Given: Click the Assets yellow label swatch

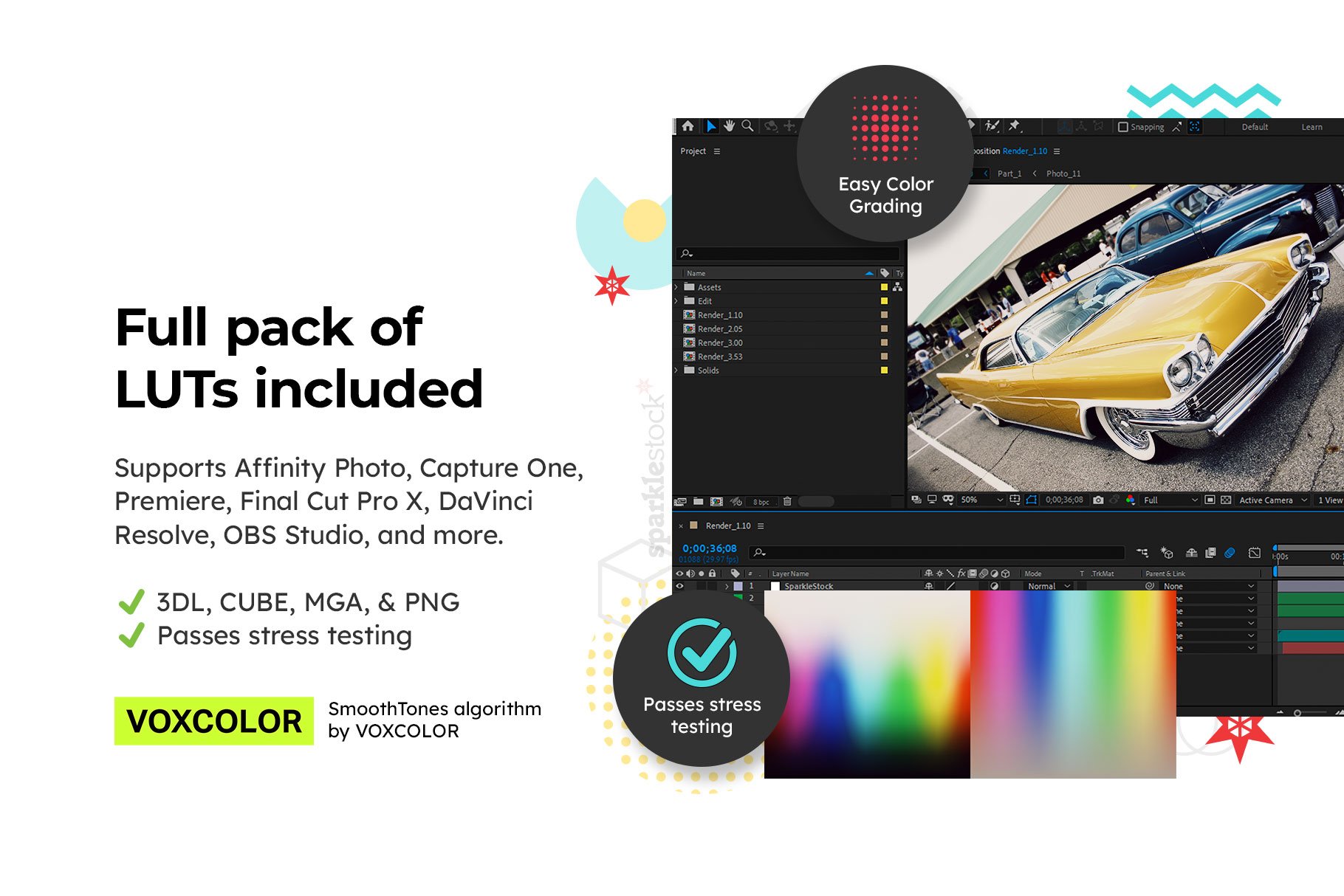Looking at the screenshot, I should click(884, 287).
